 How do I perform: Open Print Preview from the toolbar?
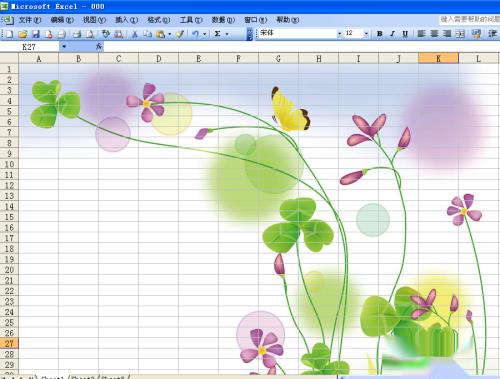(90, 34)
